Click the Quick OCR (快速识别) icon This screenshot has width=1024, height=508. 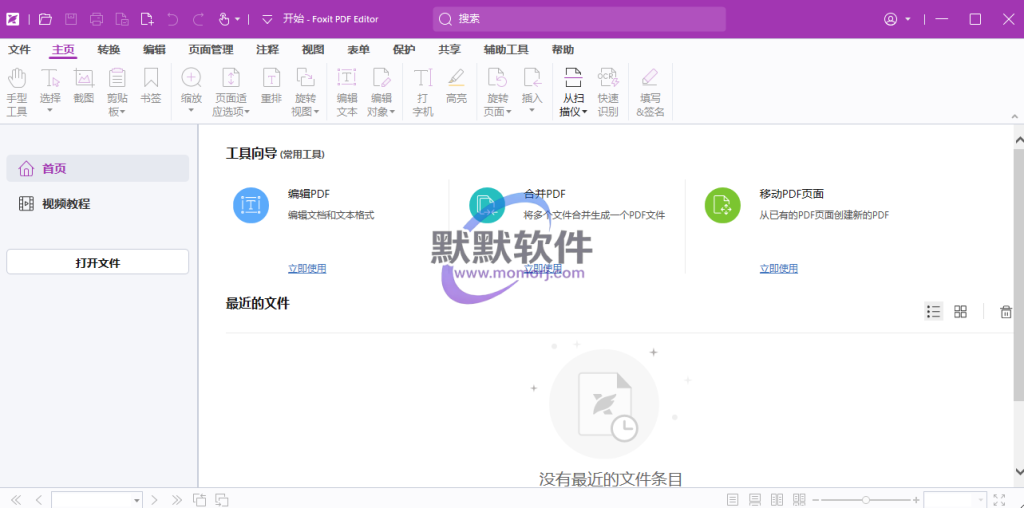pos(608,91)
